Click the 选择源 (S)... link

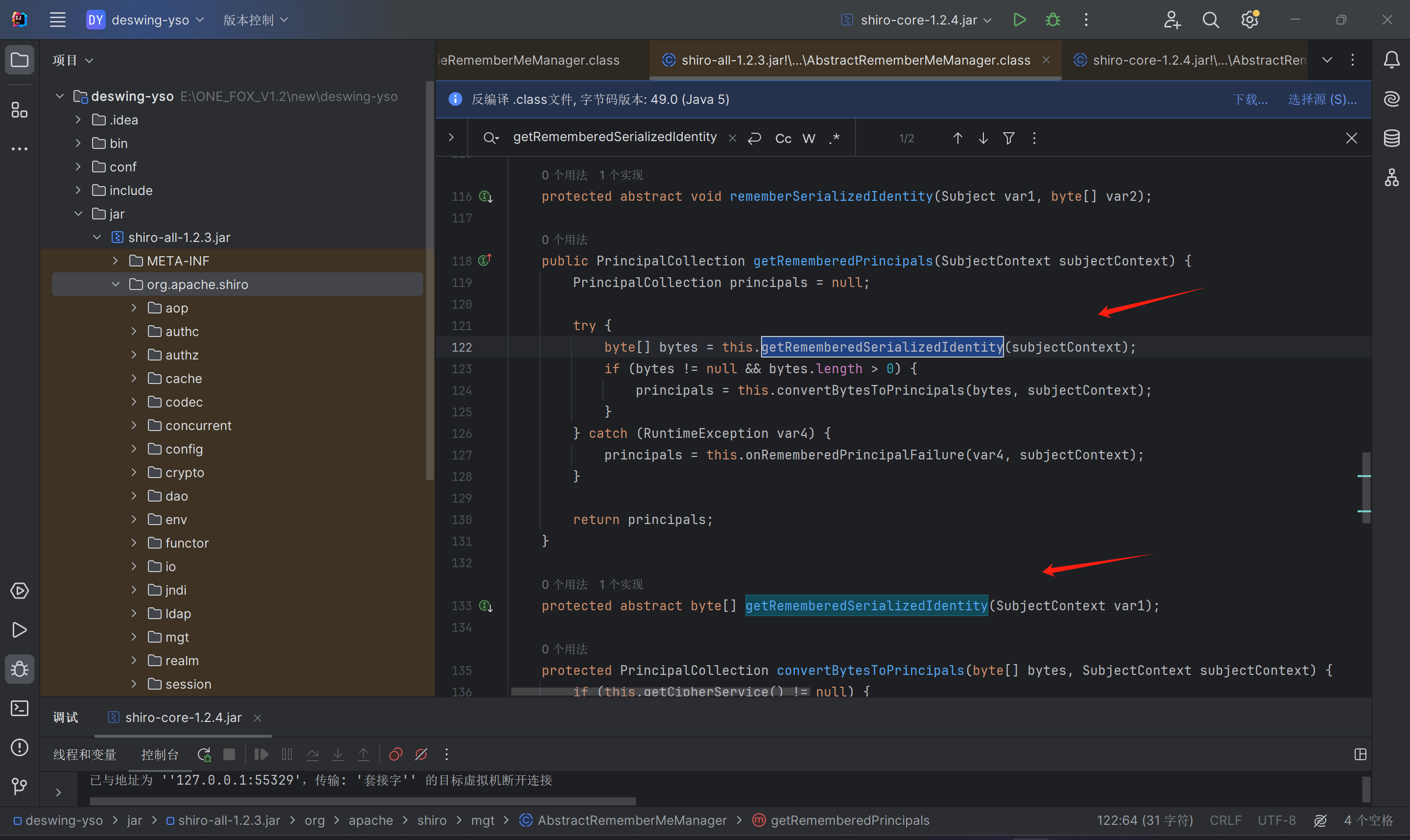tap(1322, 99)
